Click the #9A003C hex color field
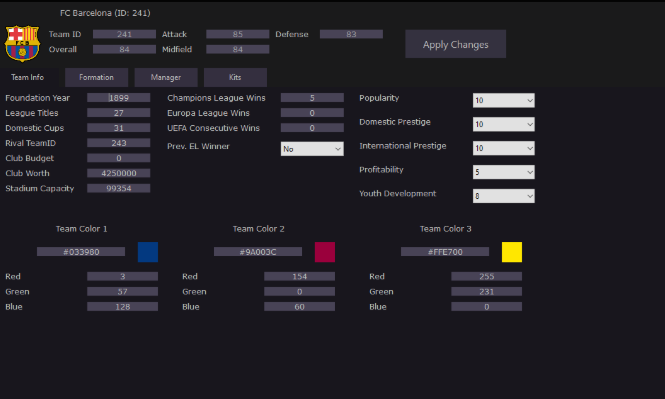Viewport: 665px width, 399px height. [258, 252]
